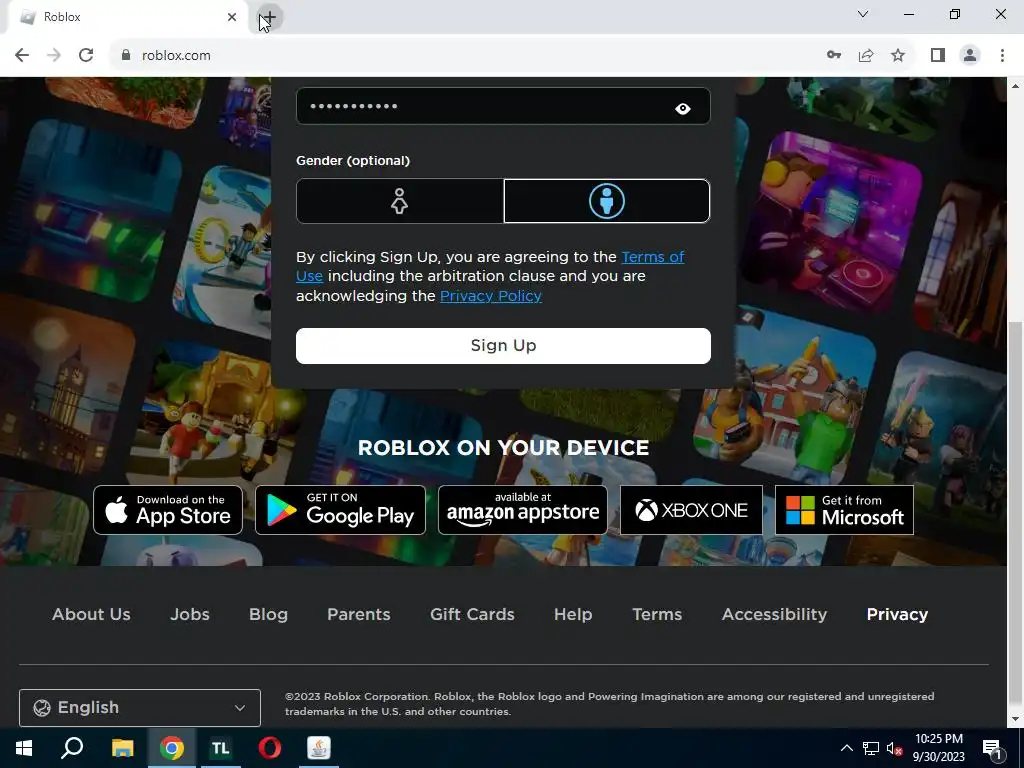This screenshot has height=768, width=1024.
Task: Toggle the browser side panel
Action: 938,56
